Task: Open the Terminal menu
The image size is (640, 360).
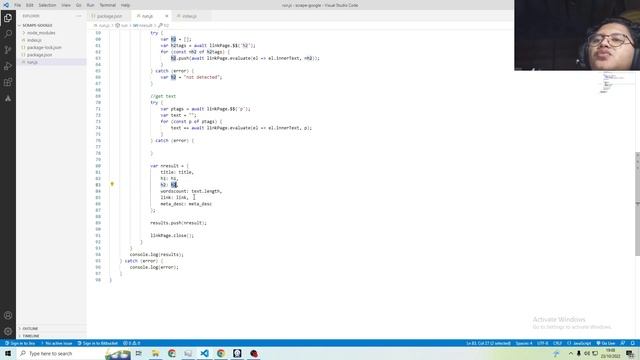Action: pyautogui.click(x=108, y=5)
